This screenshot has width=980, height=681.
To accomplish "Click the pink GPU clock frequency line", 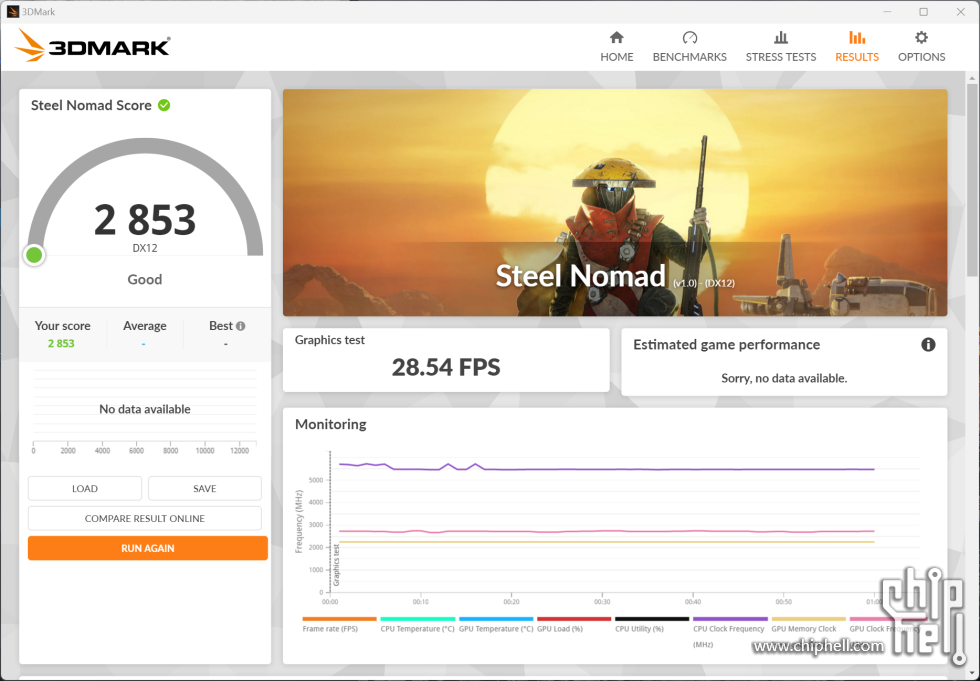I will (606, 532).
